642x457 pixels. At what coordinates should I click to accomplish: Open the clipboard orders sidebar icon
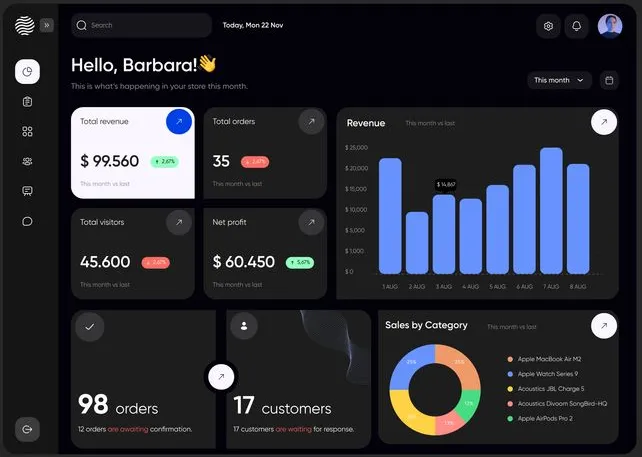[x=27, y=102]
